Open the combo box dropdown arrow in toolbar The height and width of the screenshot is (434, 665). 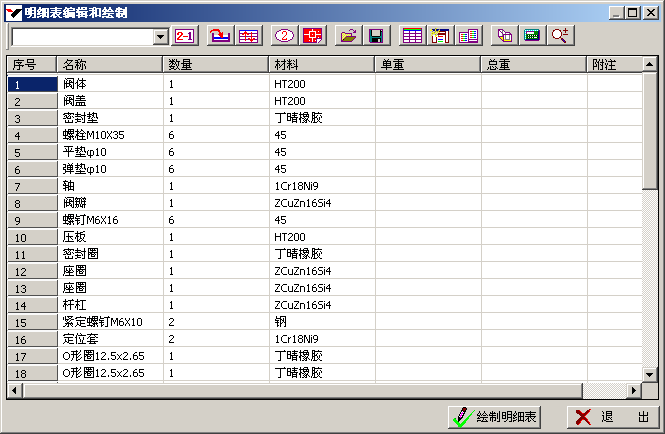(161, 37)
